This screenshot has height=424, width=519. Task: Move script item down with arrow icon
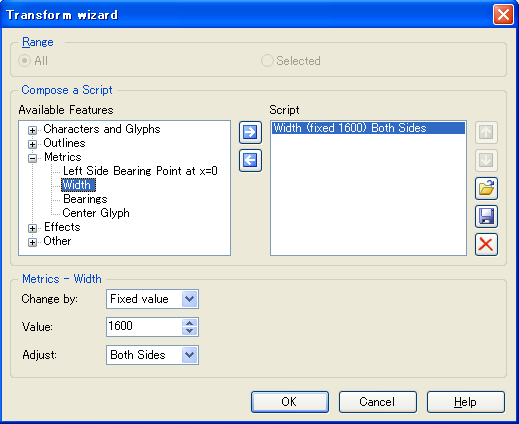coord(486,160)
